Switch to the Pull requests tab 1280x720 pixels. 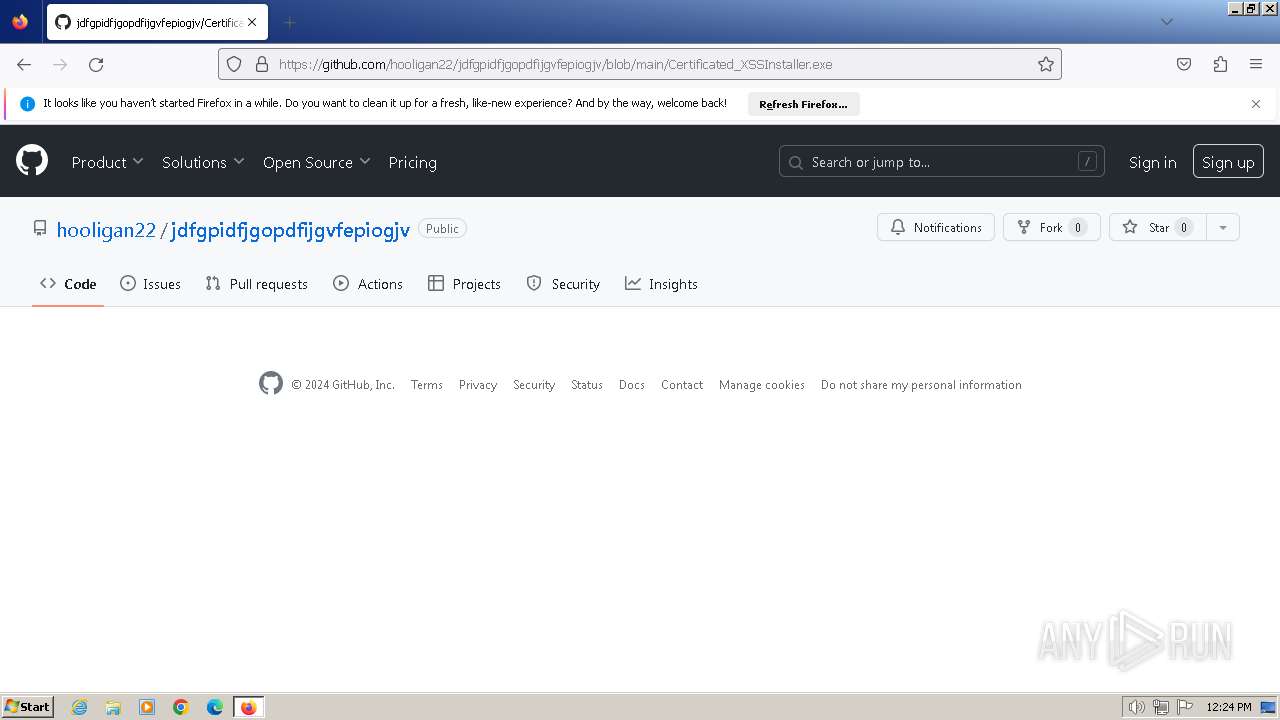[256, 284]
